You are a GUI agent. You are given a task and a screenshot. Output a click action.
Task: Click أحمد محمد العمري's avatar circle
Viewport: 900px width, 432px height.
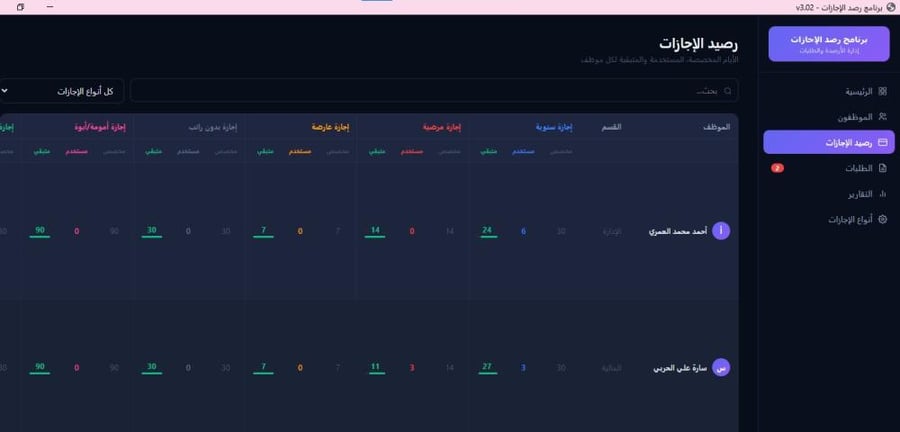coord(721,231)
